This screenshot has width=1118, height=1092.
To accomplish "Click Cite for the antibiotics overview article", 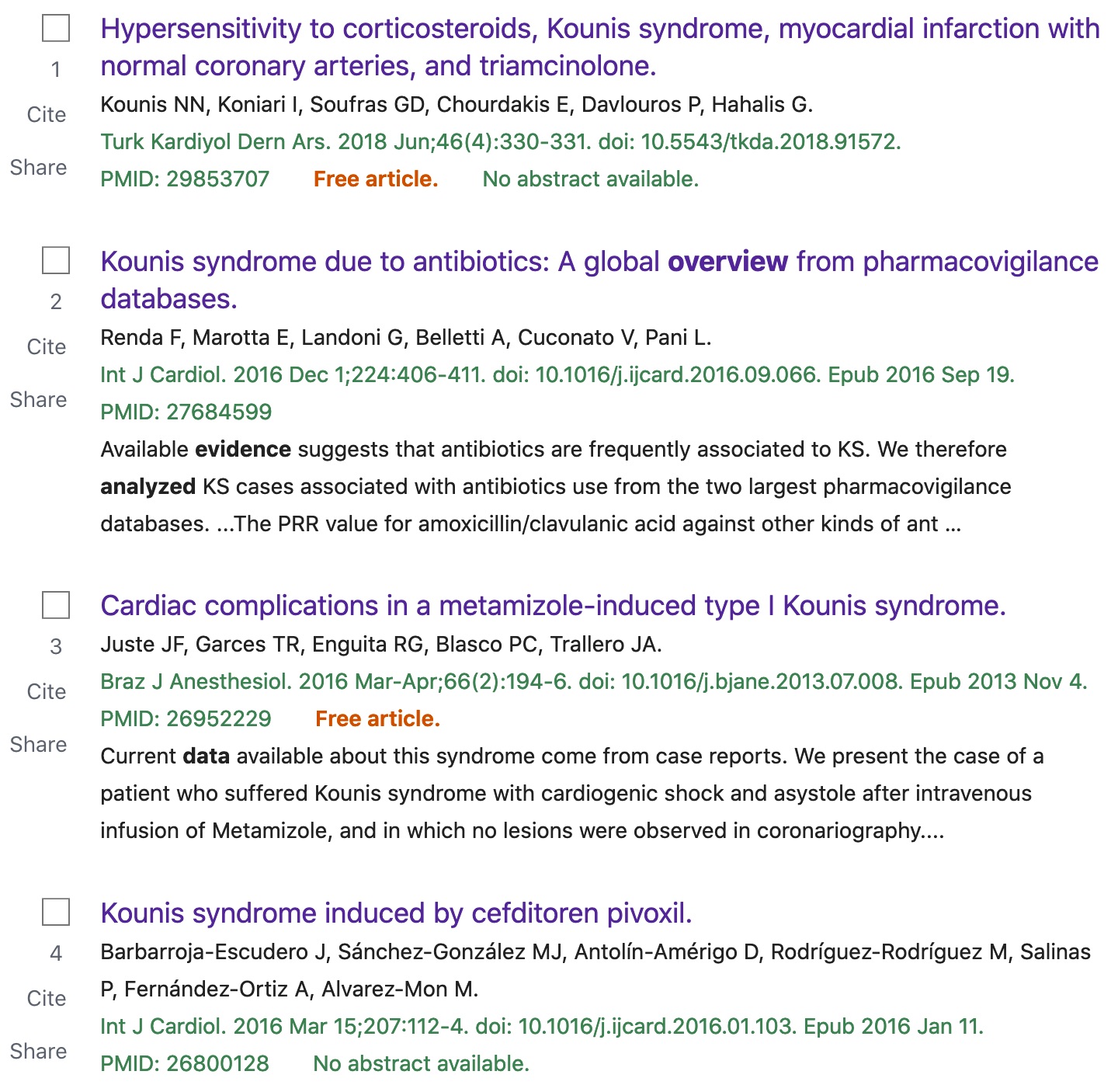I will click(47, 347).
